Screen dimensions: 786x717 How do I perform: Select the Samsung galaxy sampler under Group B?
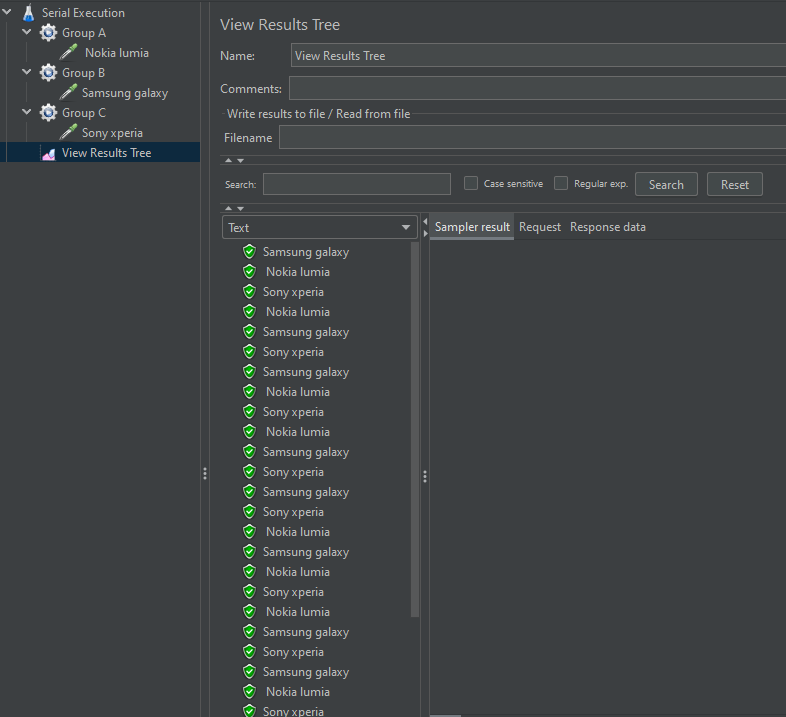pyautogui.click(x=125, y=93)
